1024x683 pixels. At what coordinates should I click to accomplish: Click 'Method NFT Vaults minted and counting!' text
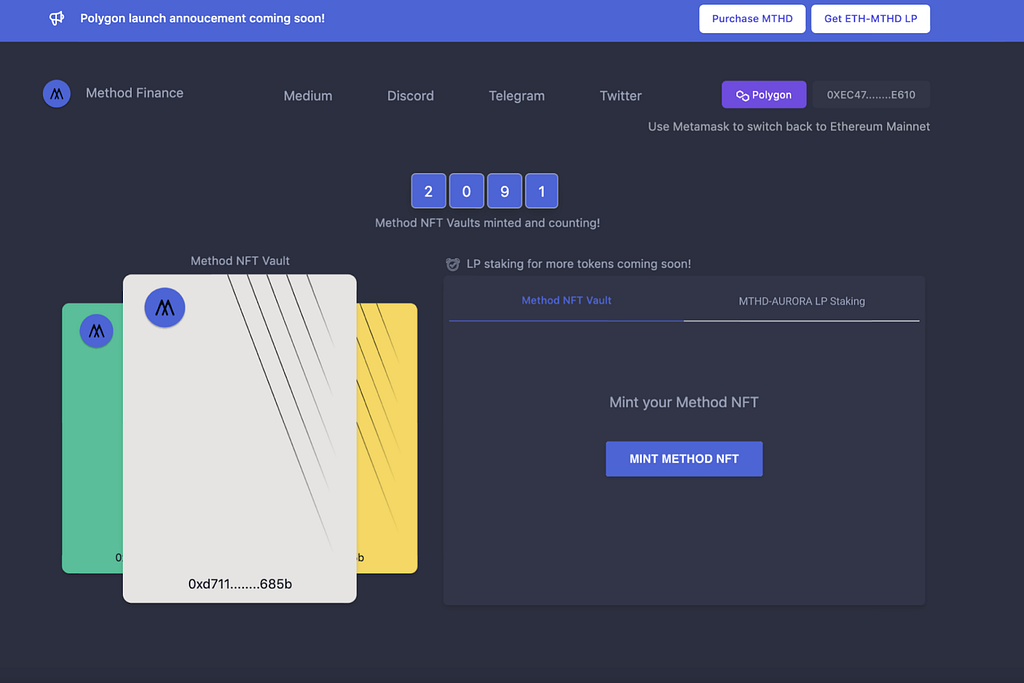coord(487,223)
